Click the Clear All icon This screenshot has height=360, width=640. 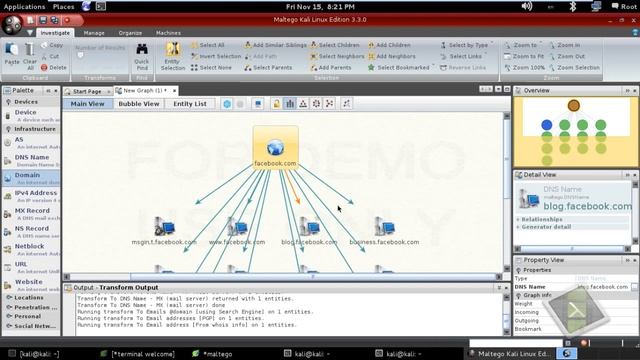29,49
